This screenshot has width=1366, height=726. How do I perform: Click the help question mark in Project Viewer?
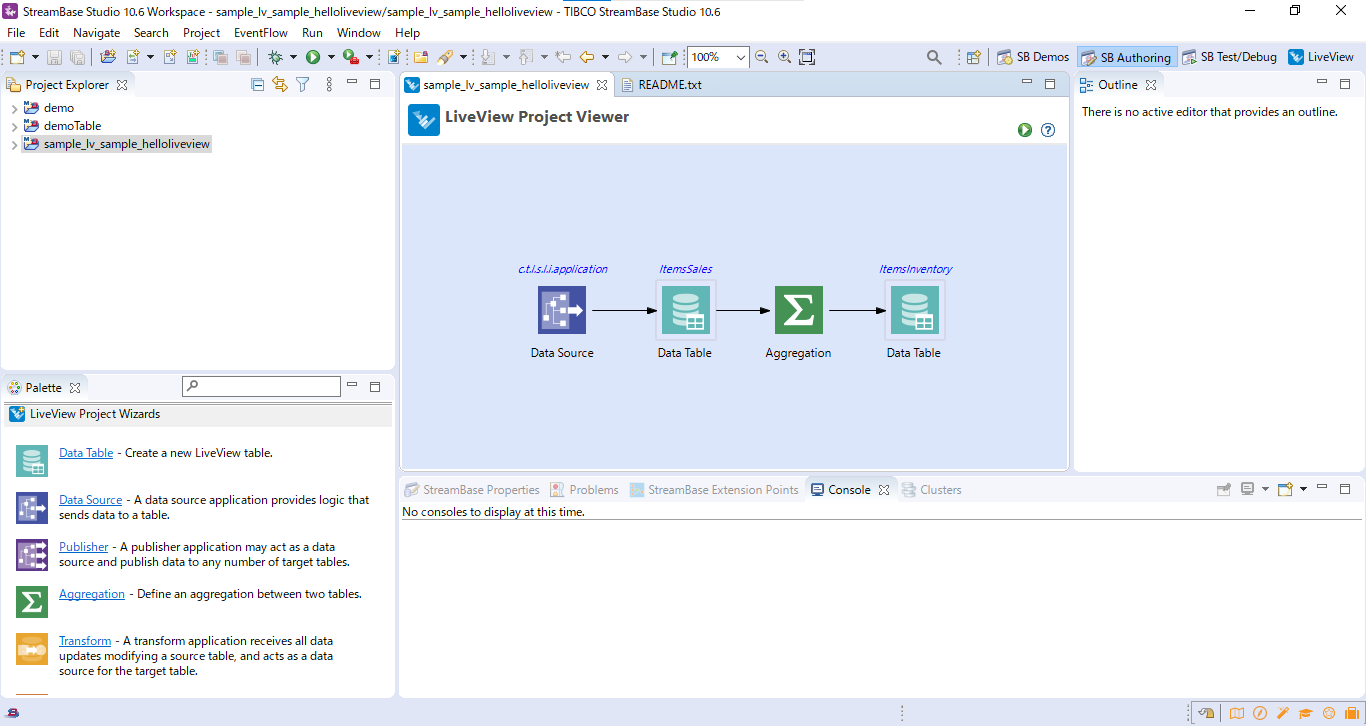click(x=1048, y=130)
